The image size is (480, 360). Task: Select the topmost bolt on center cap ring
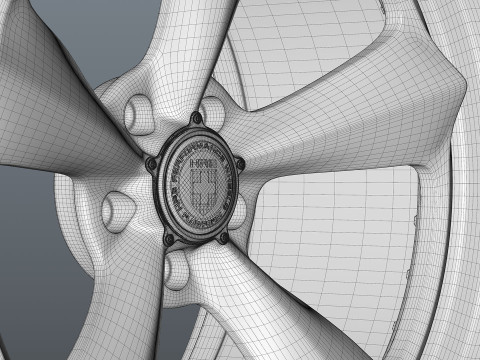(197, 118)
